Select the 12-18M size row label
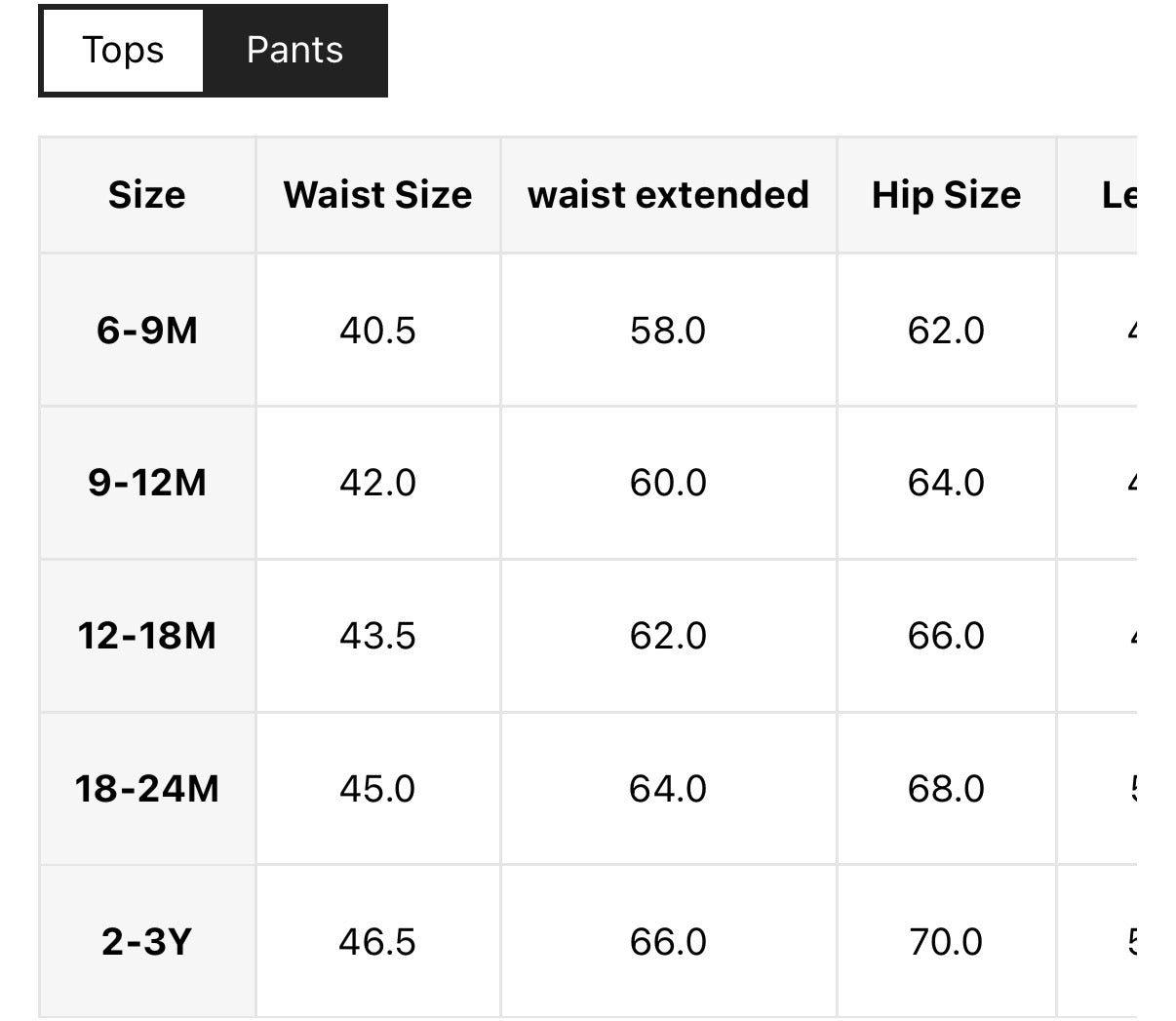This screenshot has width=1176, height=1021. click(x=147, y=636)
